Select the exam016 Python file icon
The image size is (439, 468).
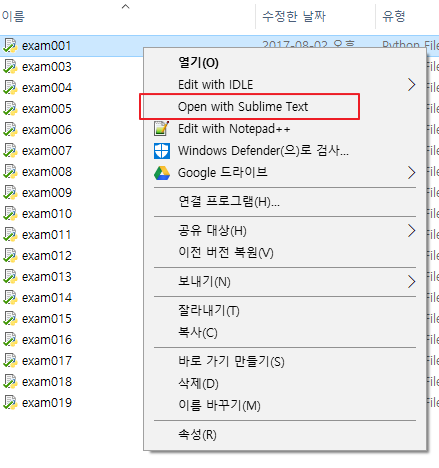point(10,340)
